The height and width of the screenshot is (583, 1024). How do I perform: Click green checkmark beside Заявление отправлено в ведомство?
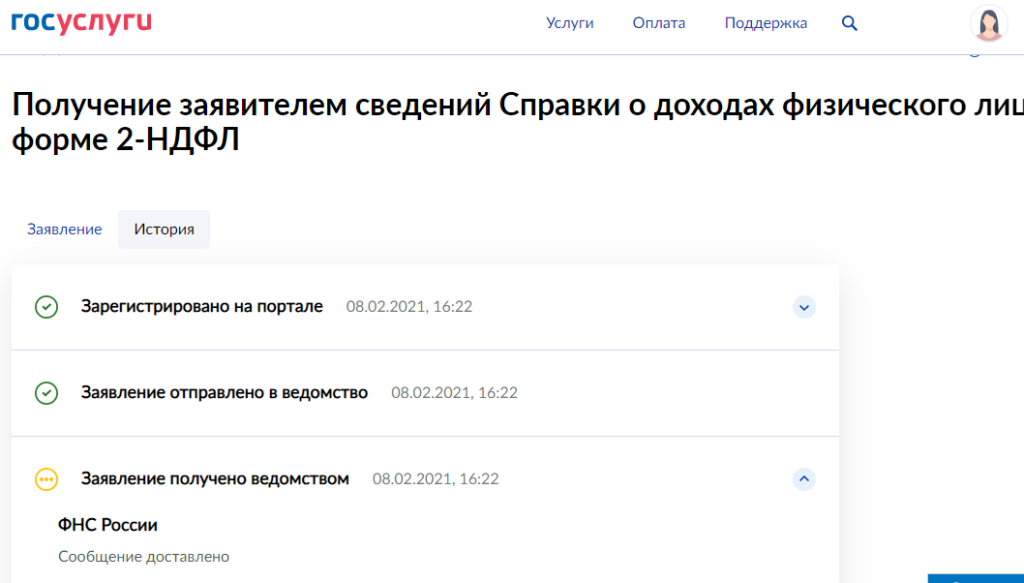[46, 393]
